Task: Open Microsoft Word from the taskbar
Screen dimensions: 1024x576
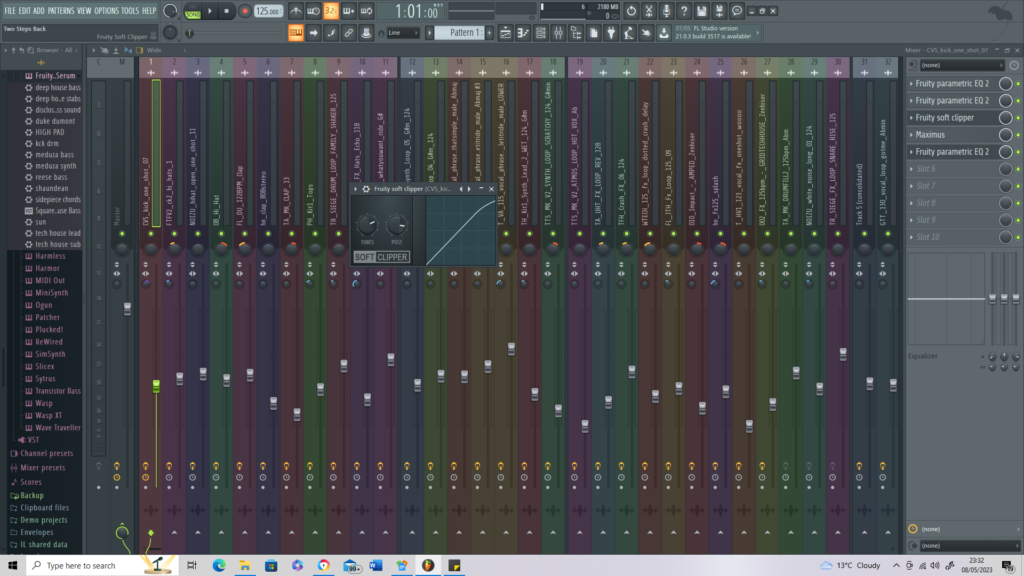Action: pos(376,566)
